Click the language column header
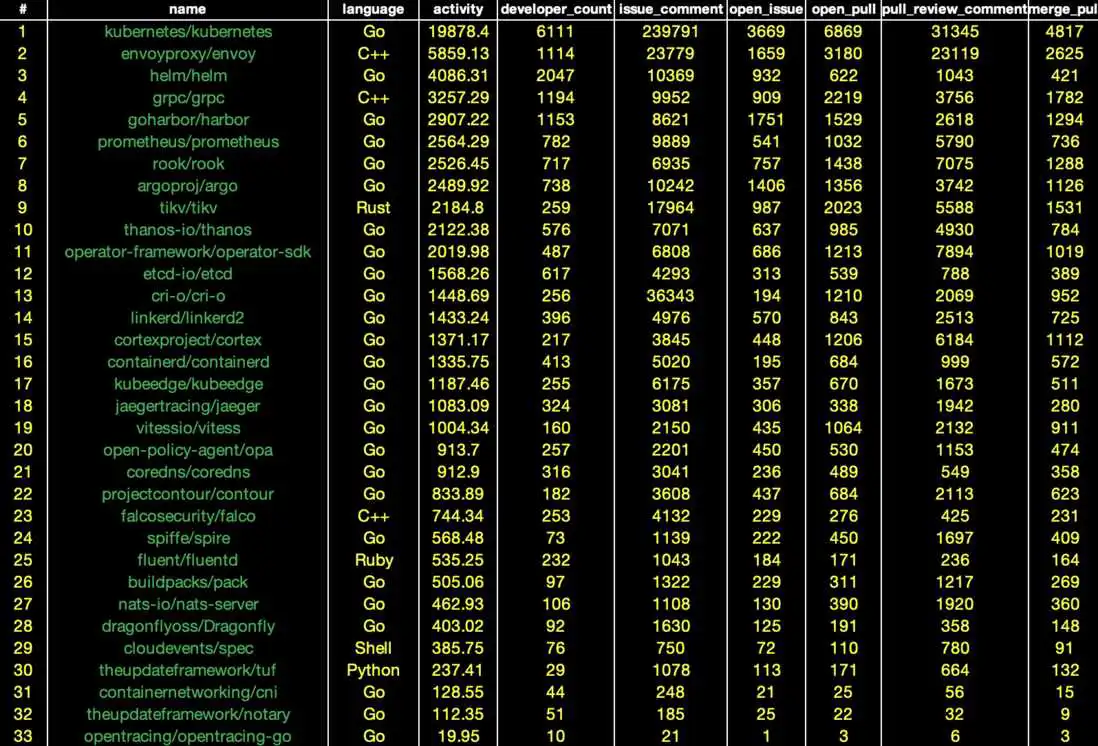1098x746 pixels. click(373, 9)
